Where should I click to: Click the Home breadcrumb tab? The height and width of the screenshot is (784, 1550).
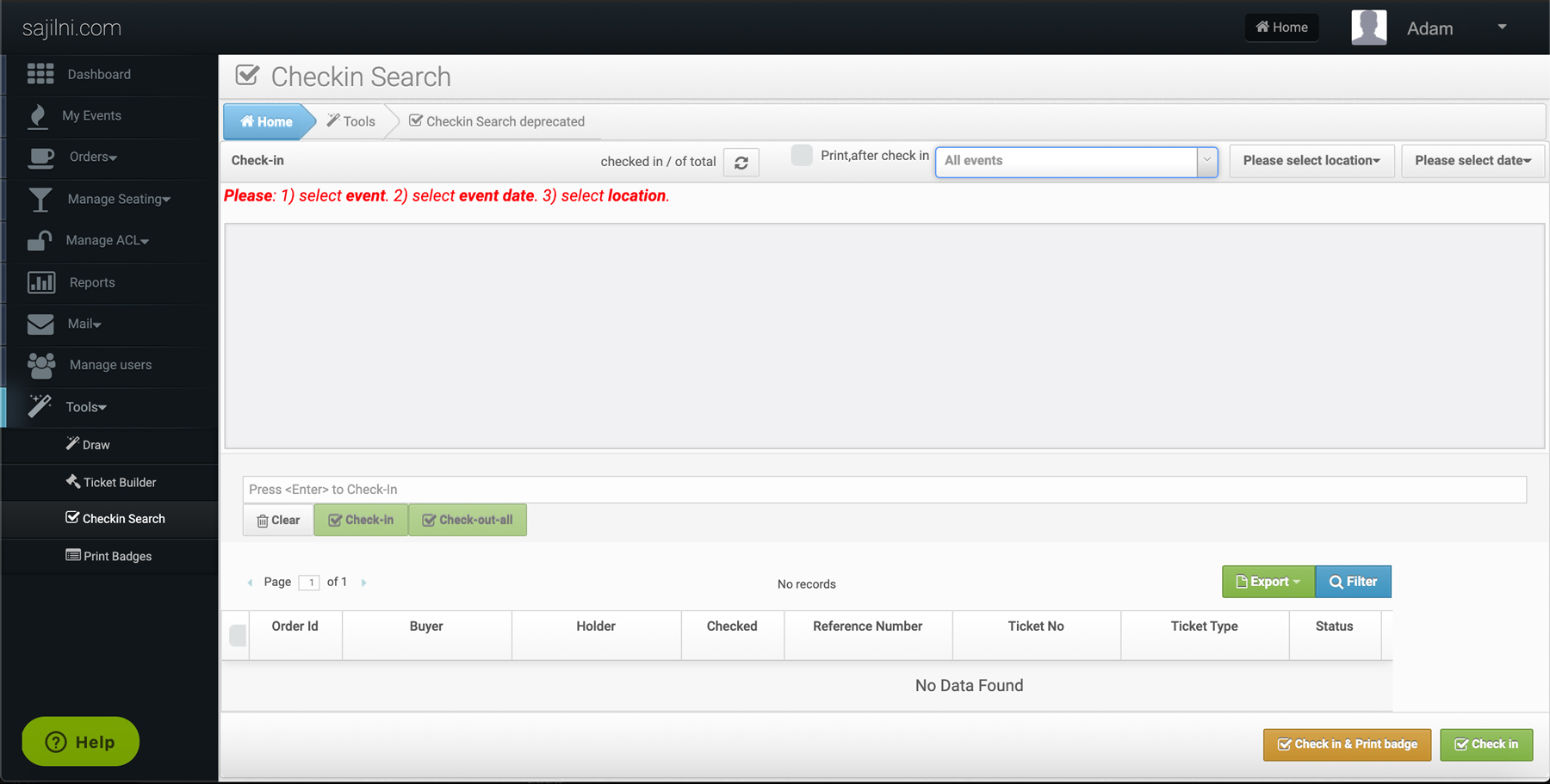point(267,121)
